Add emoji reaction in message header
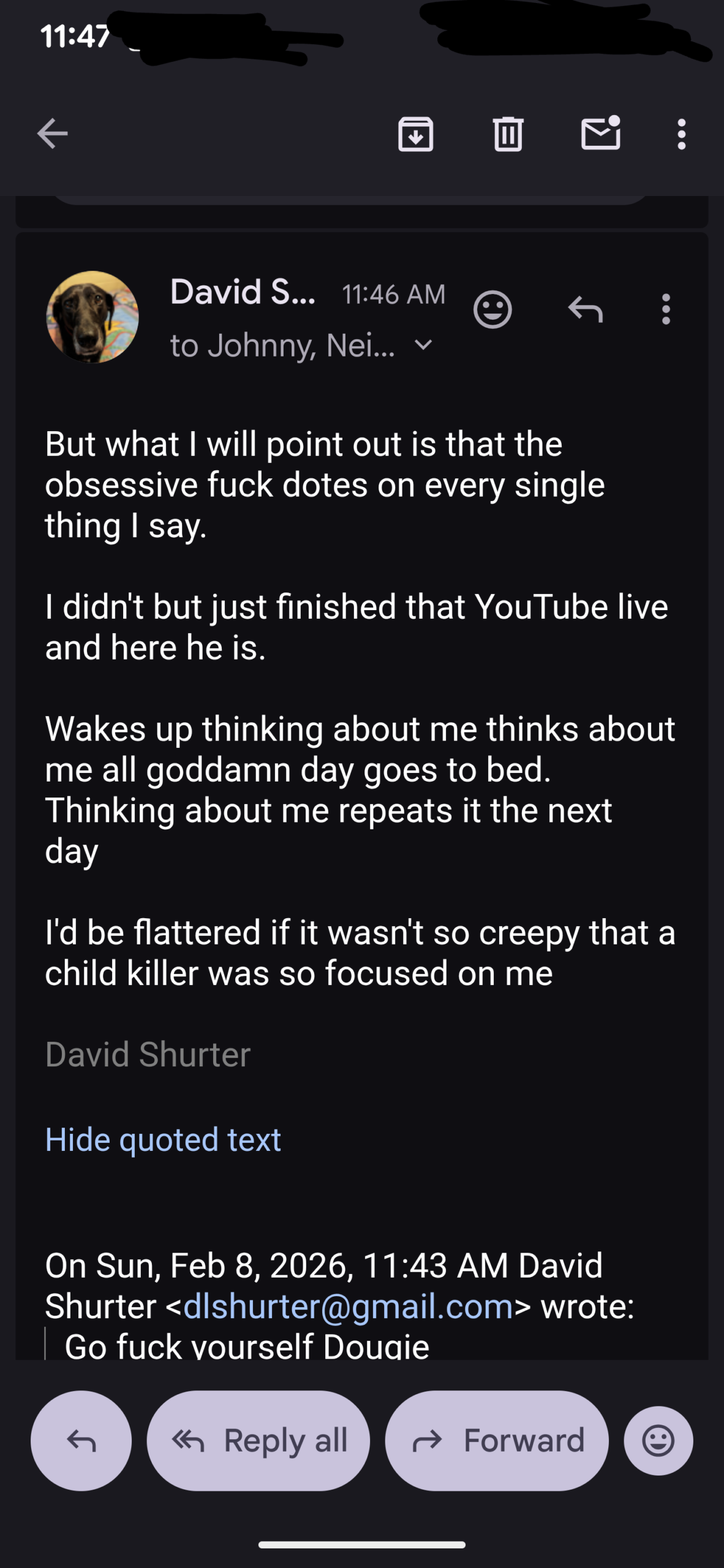Viewport: 724px width, 1568px height. pos(492,310)
